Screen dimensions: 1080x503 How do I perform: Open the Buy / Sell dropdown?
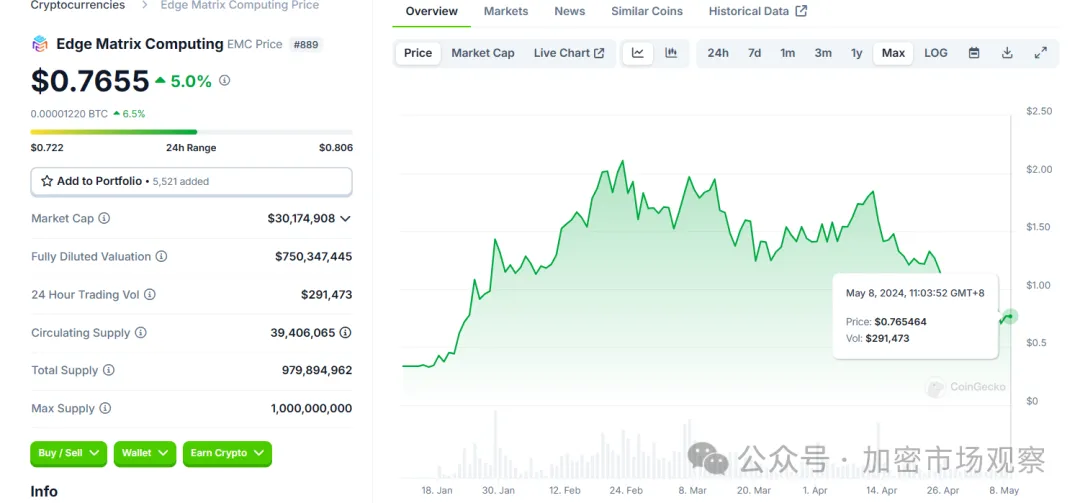click(69, 453)
